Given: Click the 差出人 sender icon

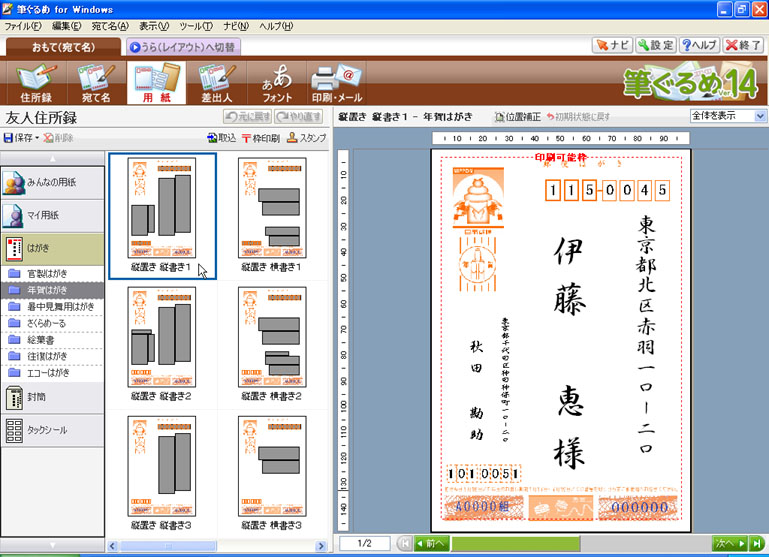Looking at the screenshot, I should click(214, 84).
